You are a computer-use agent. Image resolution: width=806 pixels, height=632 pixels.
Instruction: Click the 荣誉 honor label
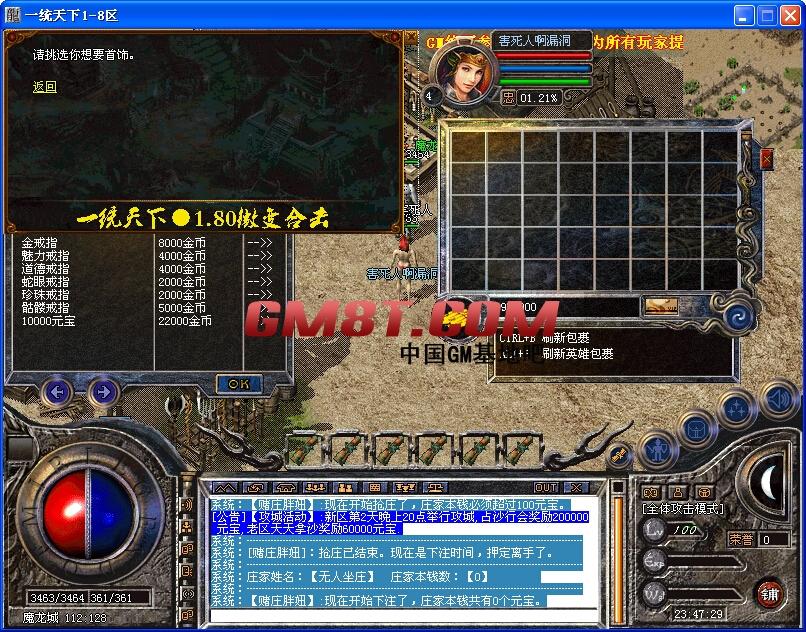[x=741, y=539]
